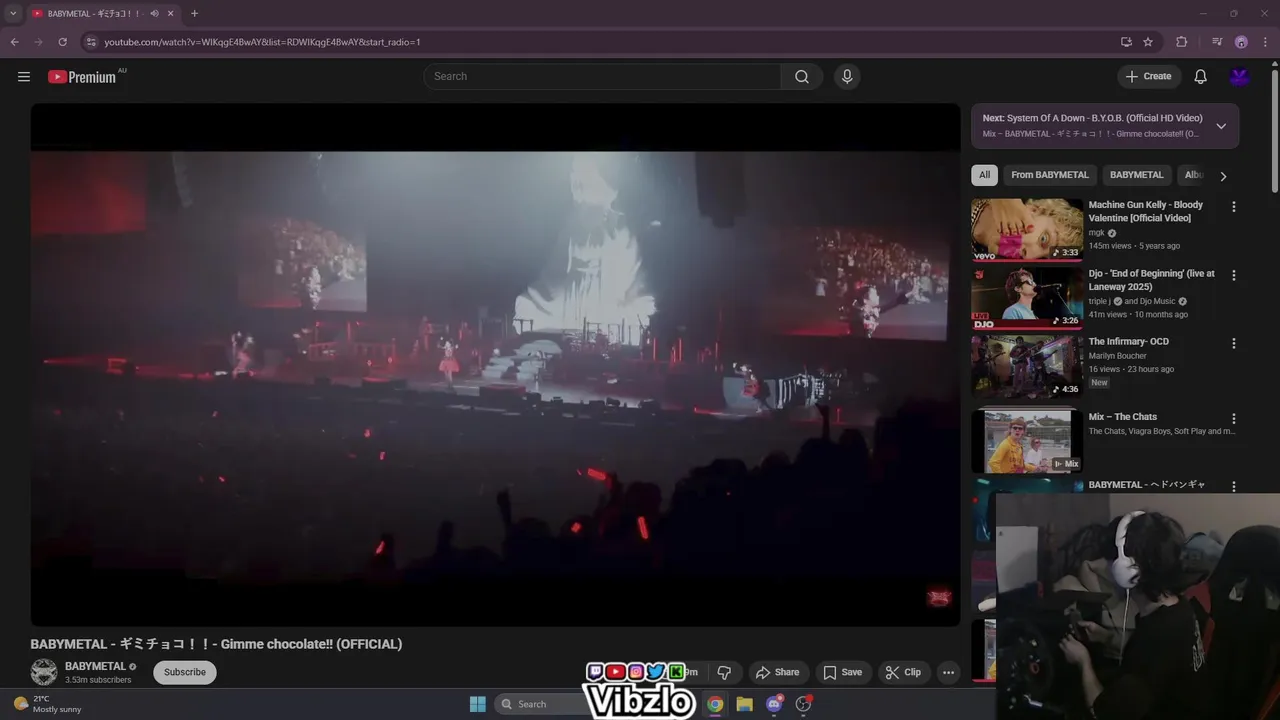Dislike the video
Screen dimensions: 1280x720
coord(725,672)
